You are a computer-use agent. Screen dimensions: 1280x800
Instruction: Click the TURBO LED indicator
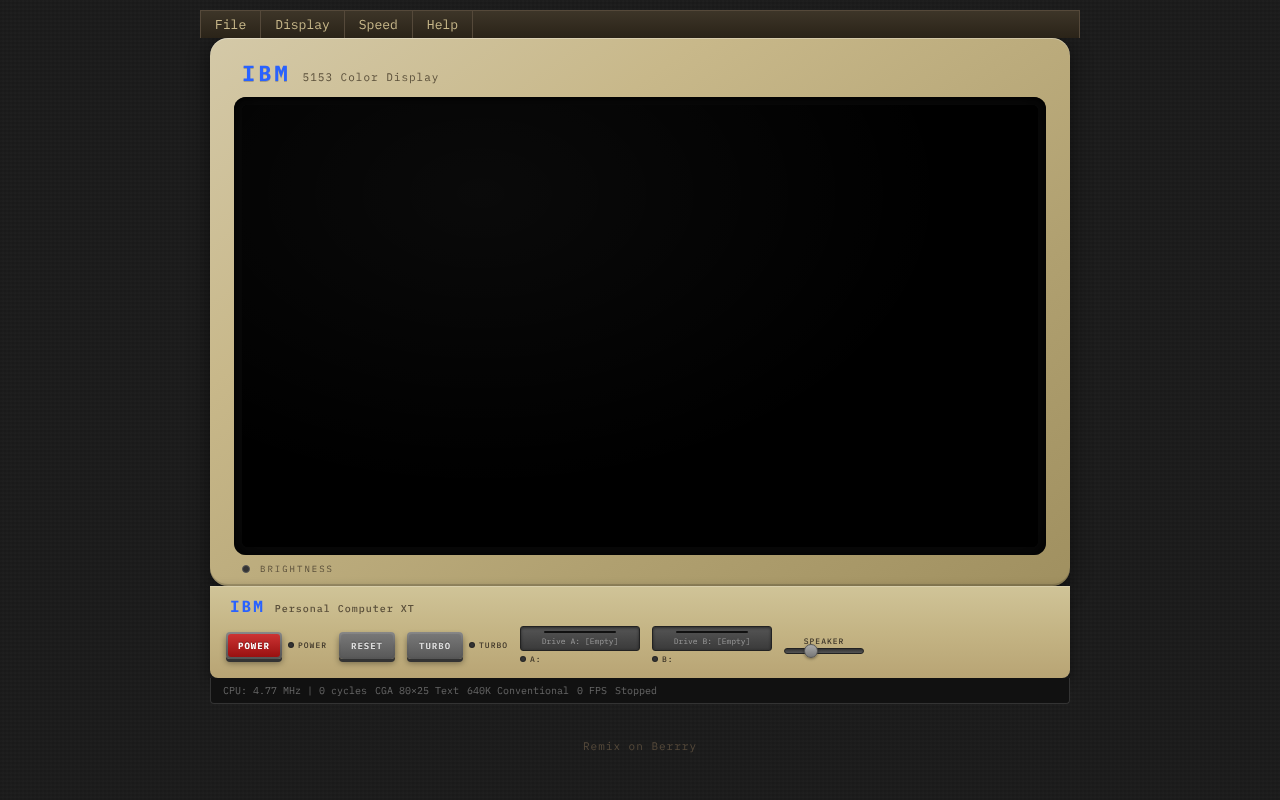[470, 645]
